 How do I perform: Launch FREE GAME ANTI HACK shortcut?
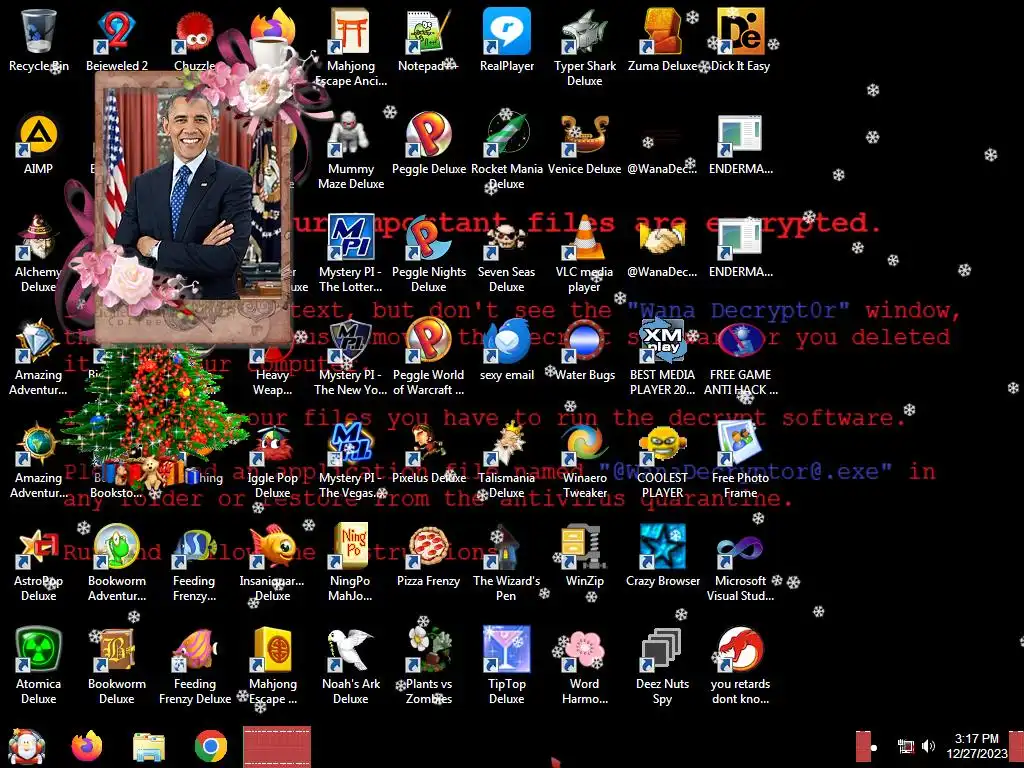pos(741,357)
